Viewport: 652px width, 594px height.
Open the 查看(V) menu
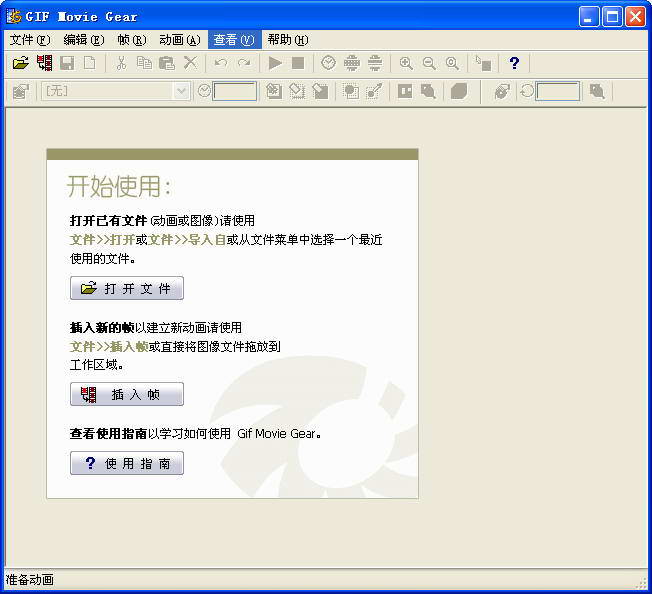pos(233,40)
